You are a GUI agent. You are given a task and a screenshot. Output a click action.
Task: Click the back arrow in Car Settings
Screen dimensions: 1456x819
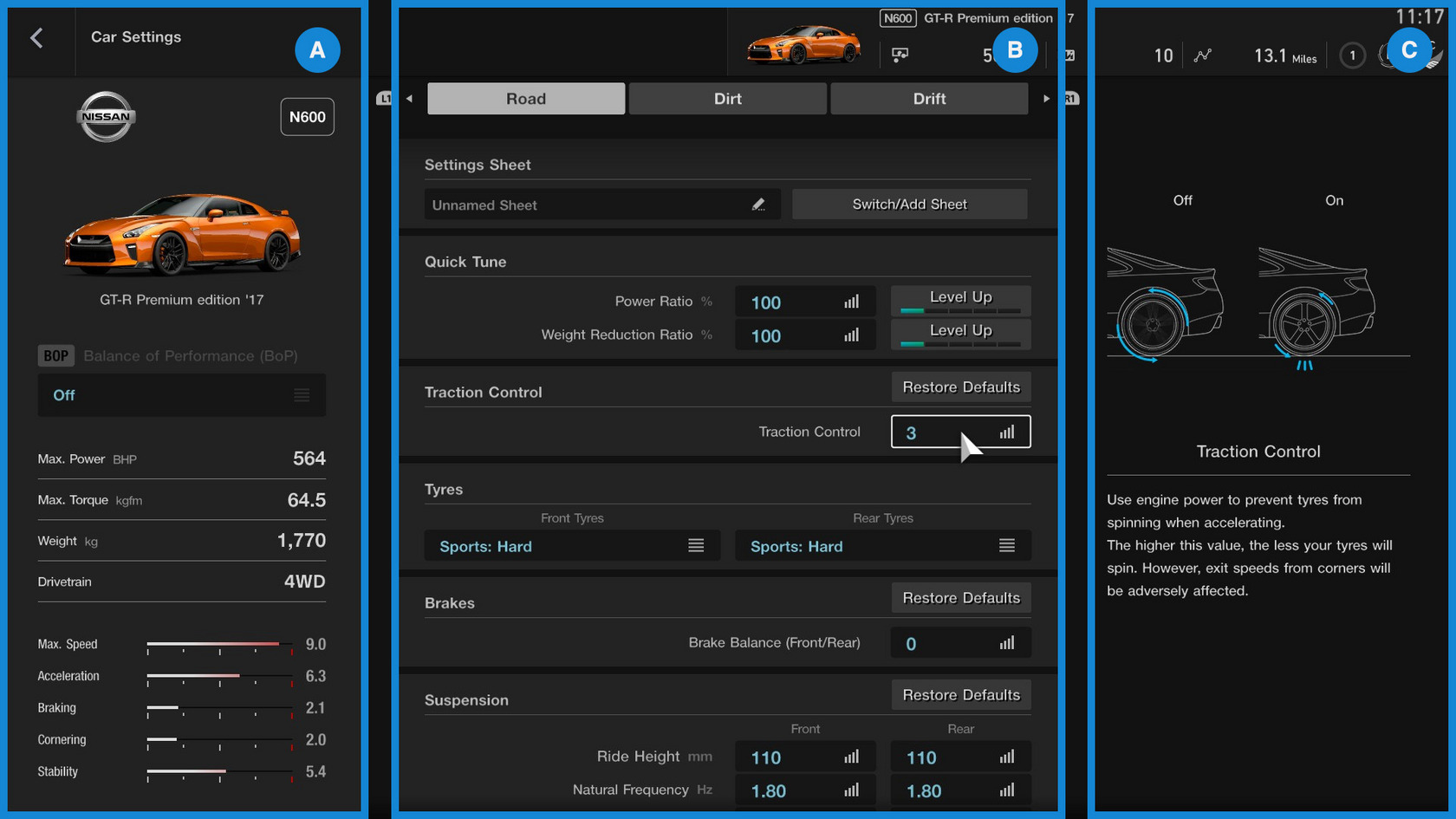pos(36,38)
